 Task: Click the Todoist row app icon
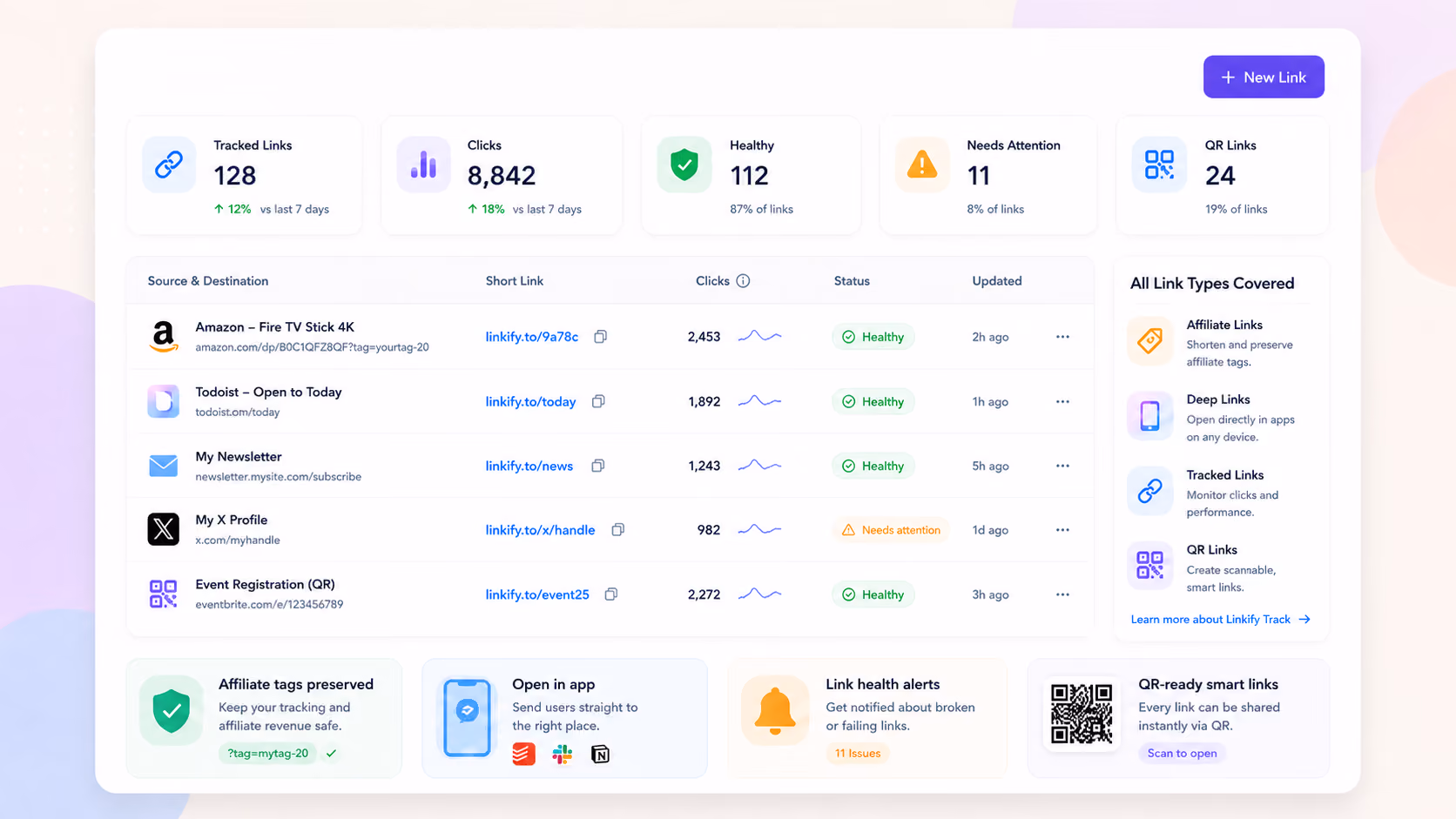pyautogui.click(x=163, y=401)
